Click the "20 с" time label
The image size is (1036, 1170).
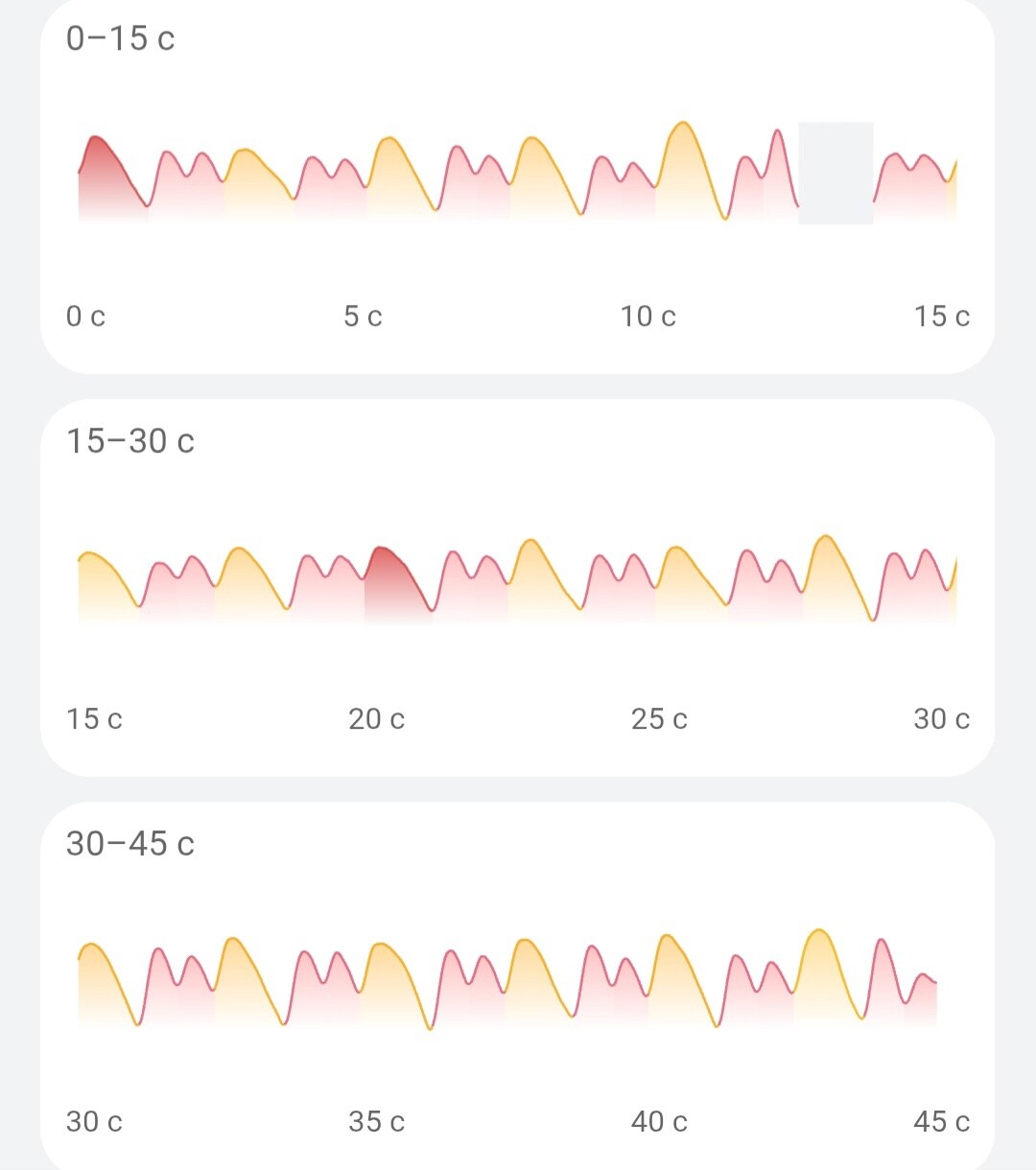coord(376,719)
